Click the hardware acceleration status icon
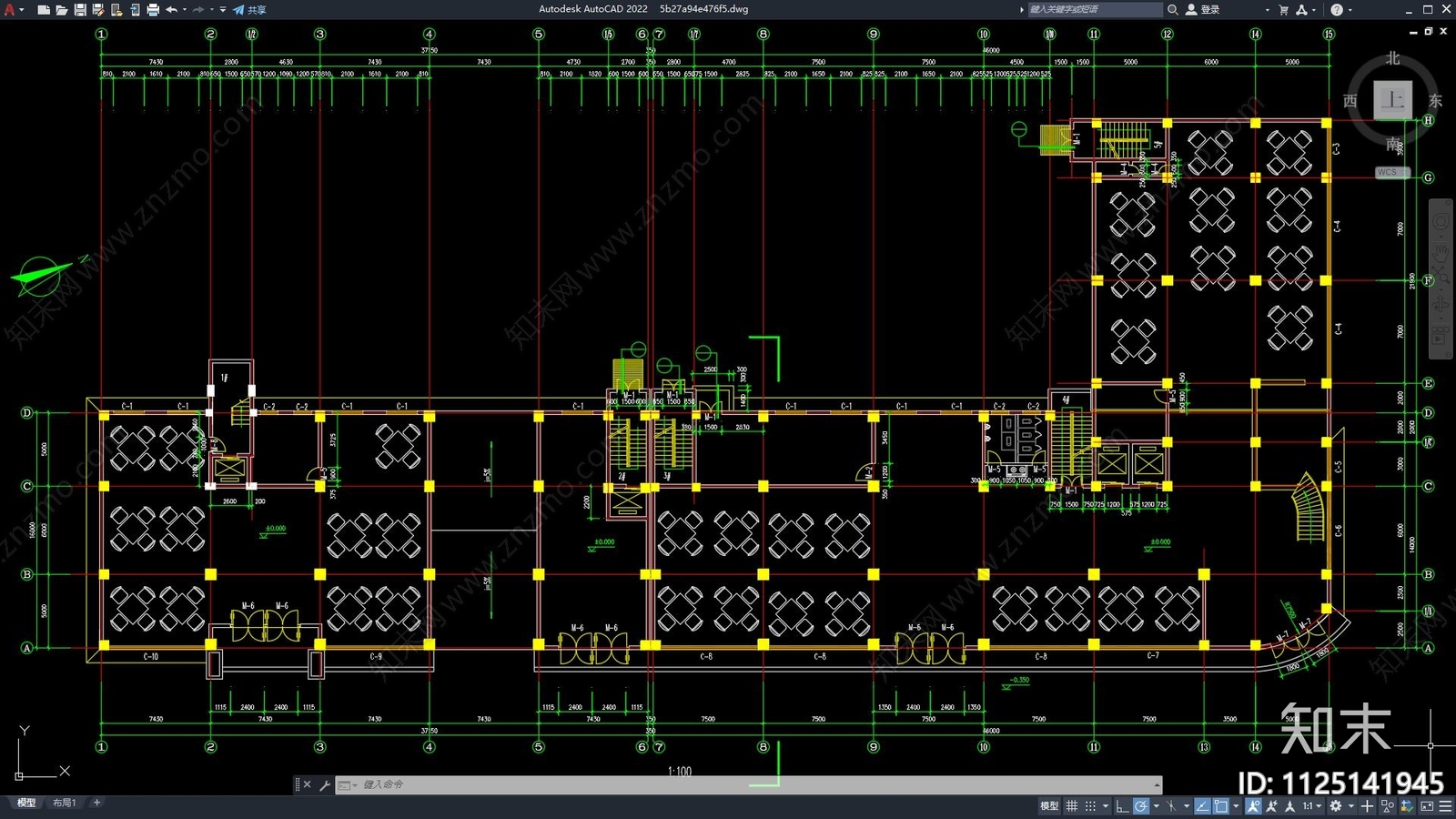 pyautogui.click(x=1407, y=806)
